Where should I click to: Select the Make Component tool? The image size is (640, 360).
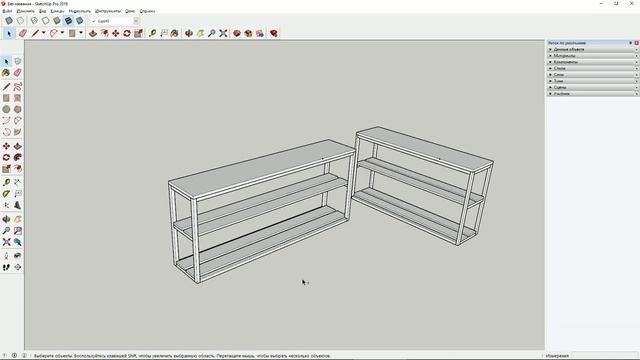(18, 61)
